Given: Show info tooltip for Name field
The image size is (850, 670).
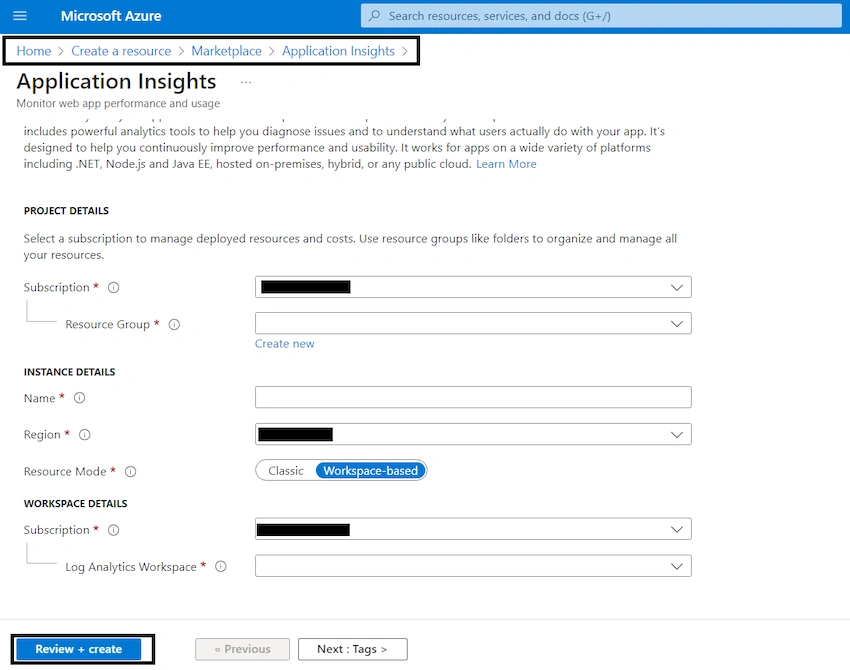Looking at the screenshot, I should tap(80, 398).
